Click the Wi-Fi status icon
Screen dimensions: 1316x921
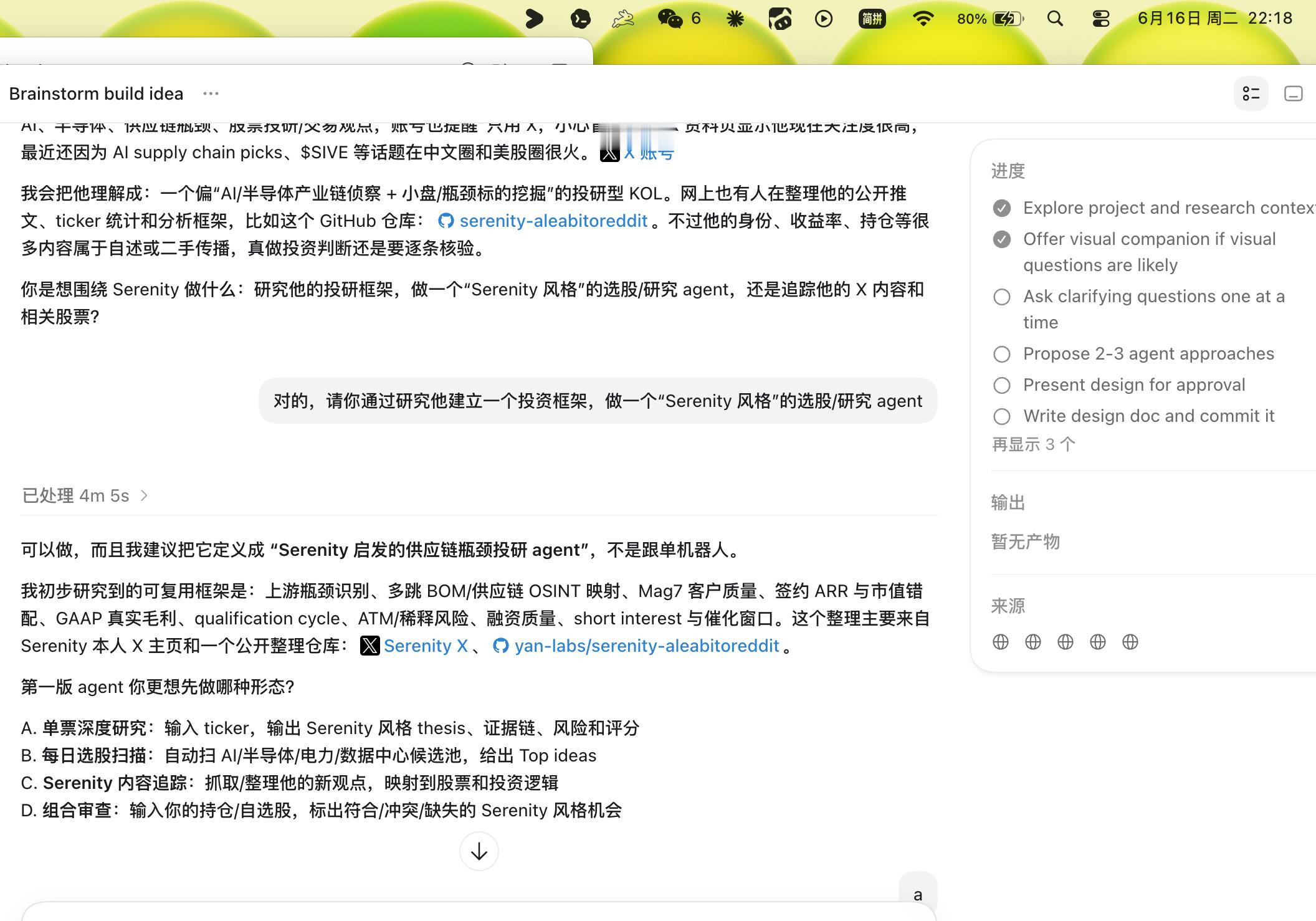tap(922, 19)
